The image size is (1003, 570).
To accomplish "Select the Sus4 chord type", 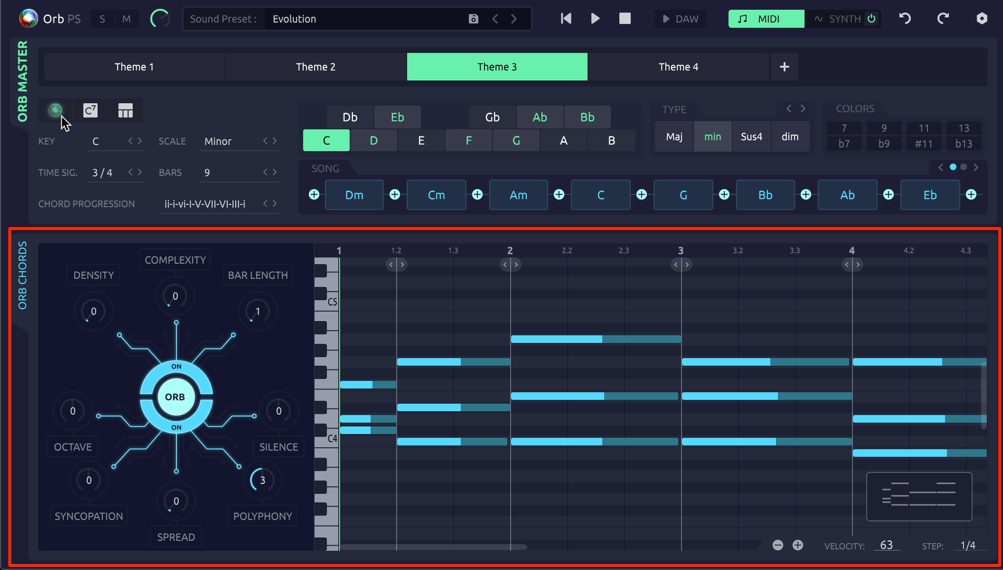I will (x=752, y=136).
